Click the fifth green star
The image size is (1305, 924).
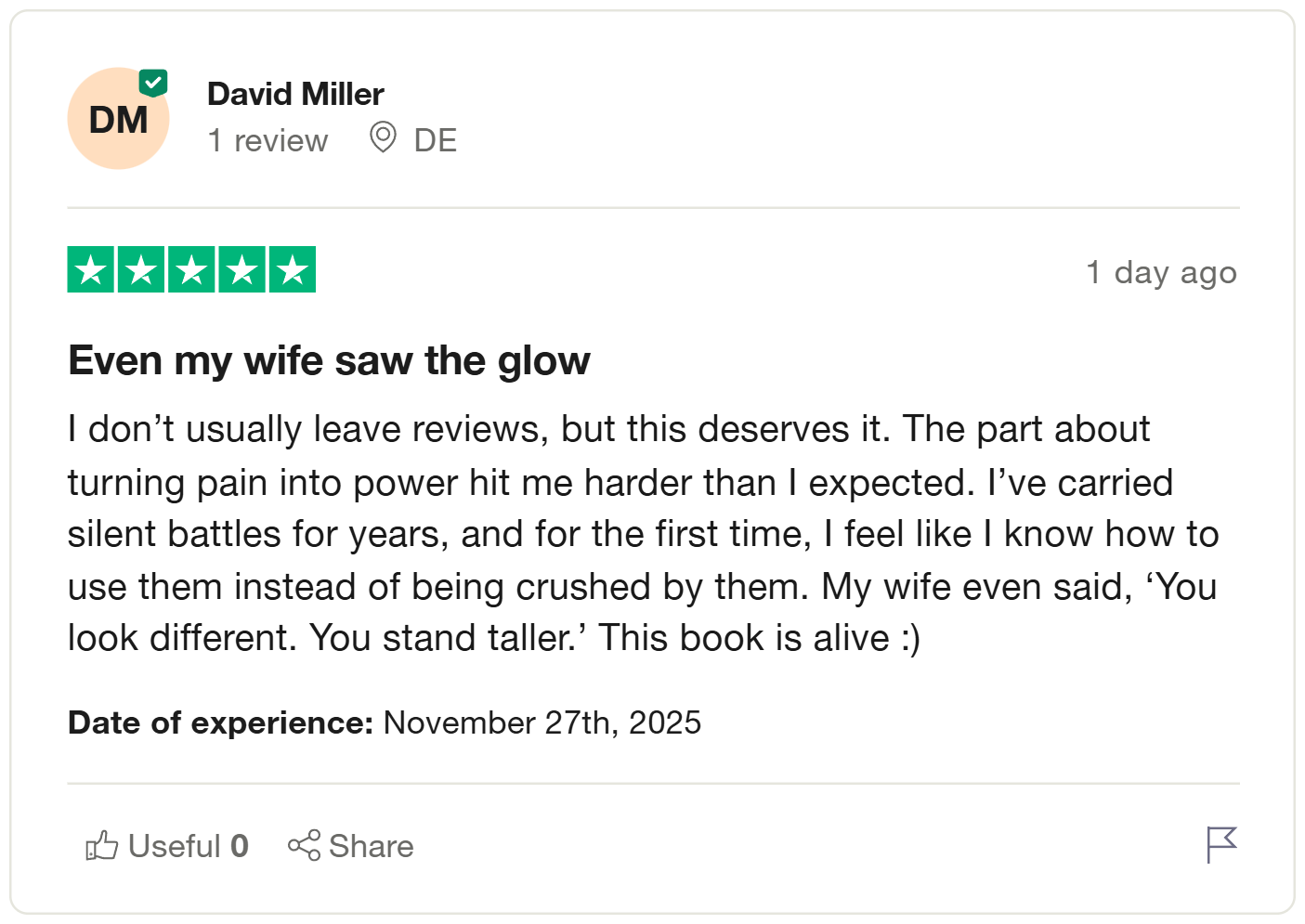293,270
